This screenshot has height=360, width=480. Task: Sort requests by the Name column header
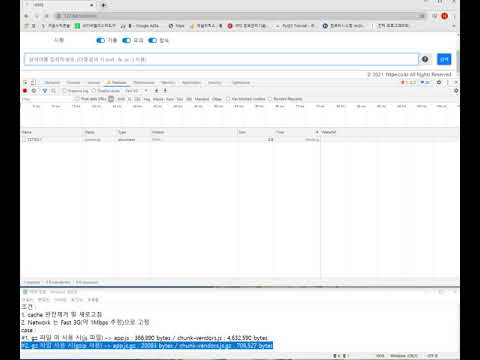(x=52, y=132)
